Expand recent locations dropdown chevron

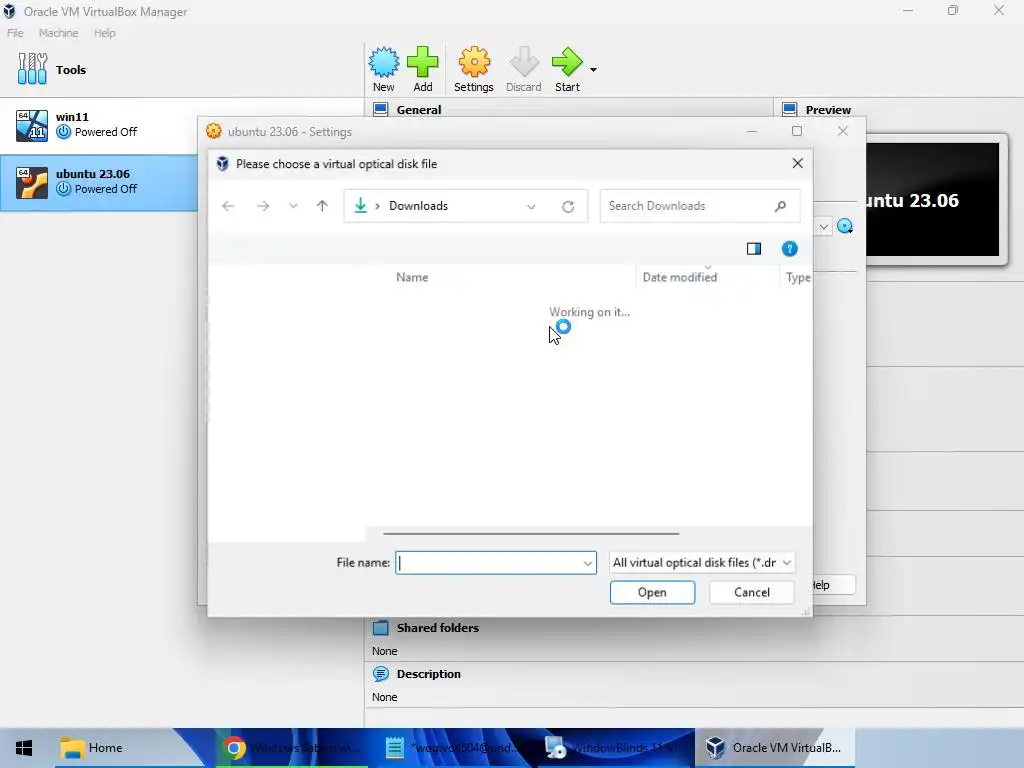click(x=293, y=206)
